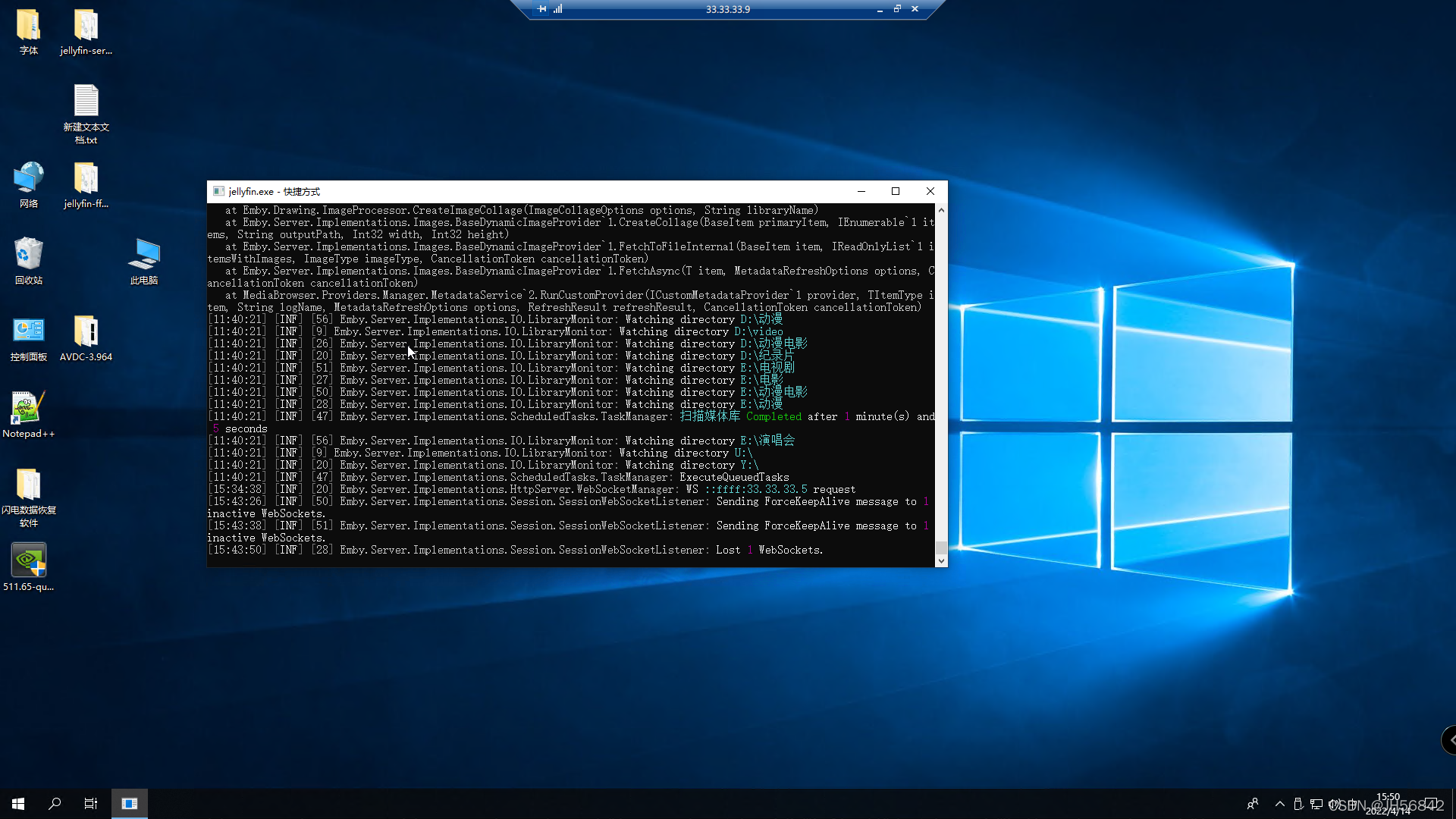
Task: Expand the hidden system tray icons
Action: click(x=1279, y=804)
